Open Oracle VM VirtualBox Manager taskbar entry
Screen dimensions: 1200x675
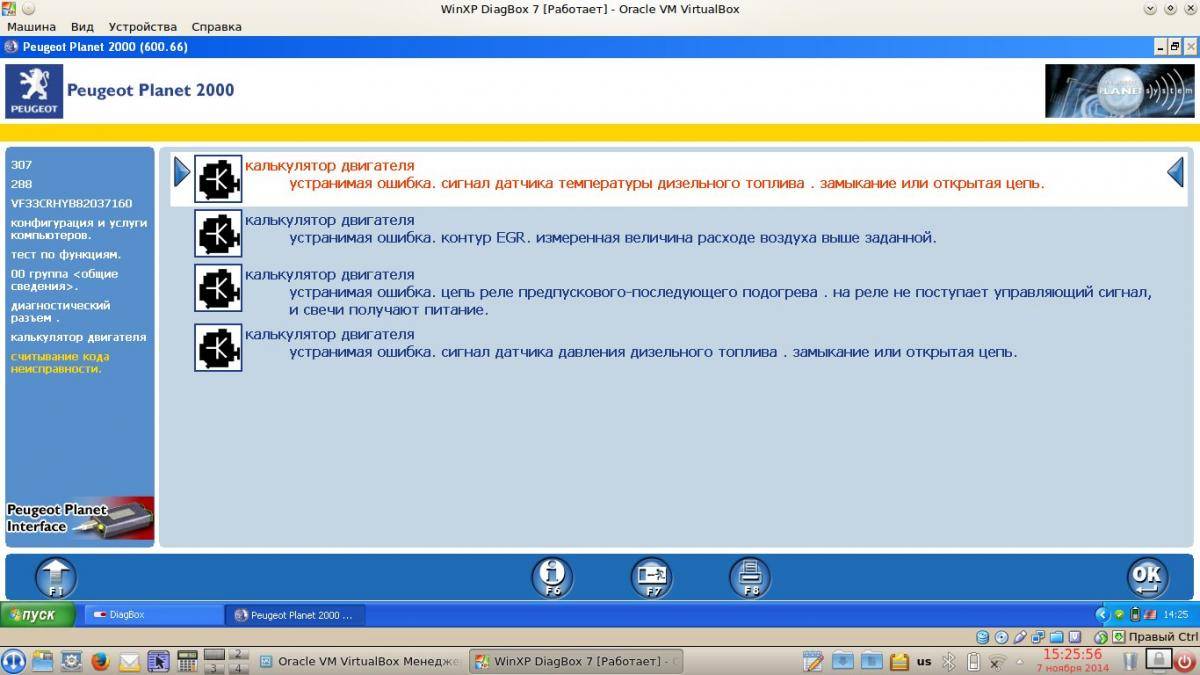click(360, 661)
